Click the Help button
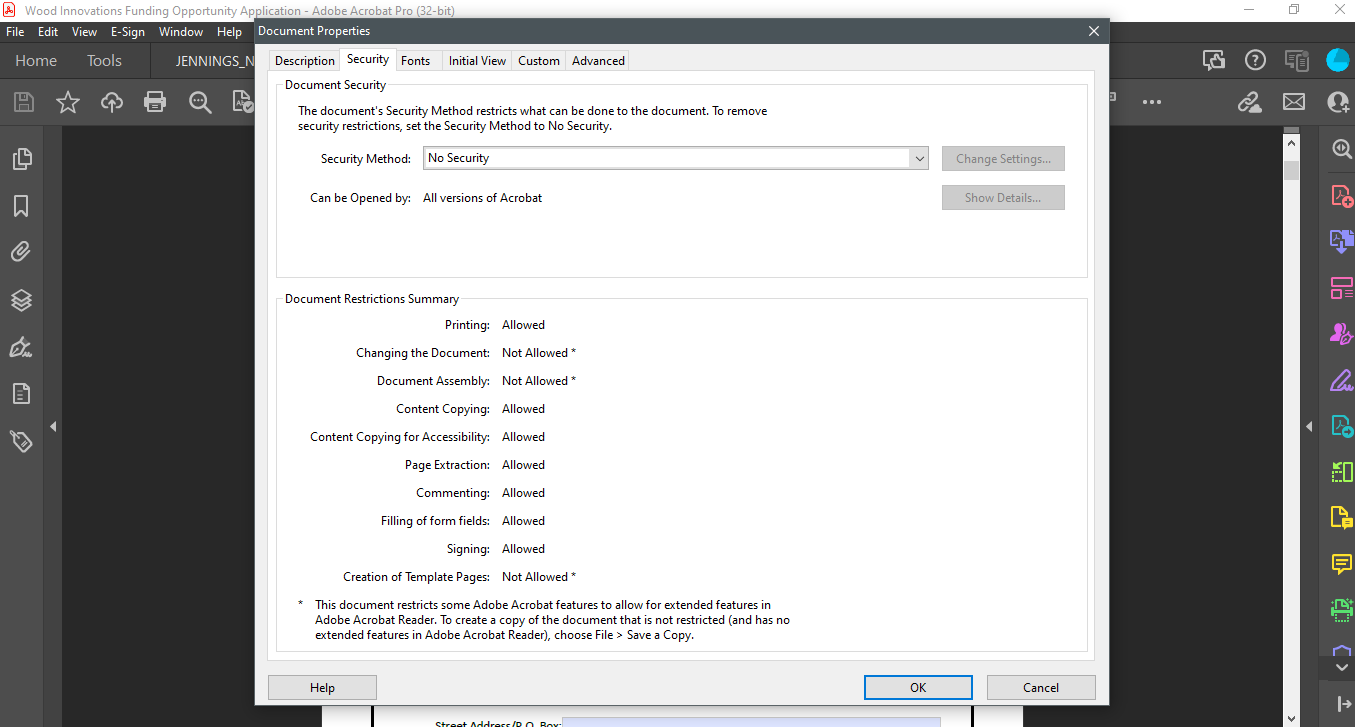The height and width of the screenshot is (727, 1355). point(321,687)
